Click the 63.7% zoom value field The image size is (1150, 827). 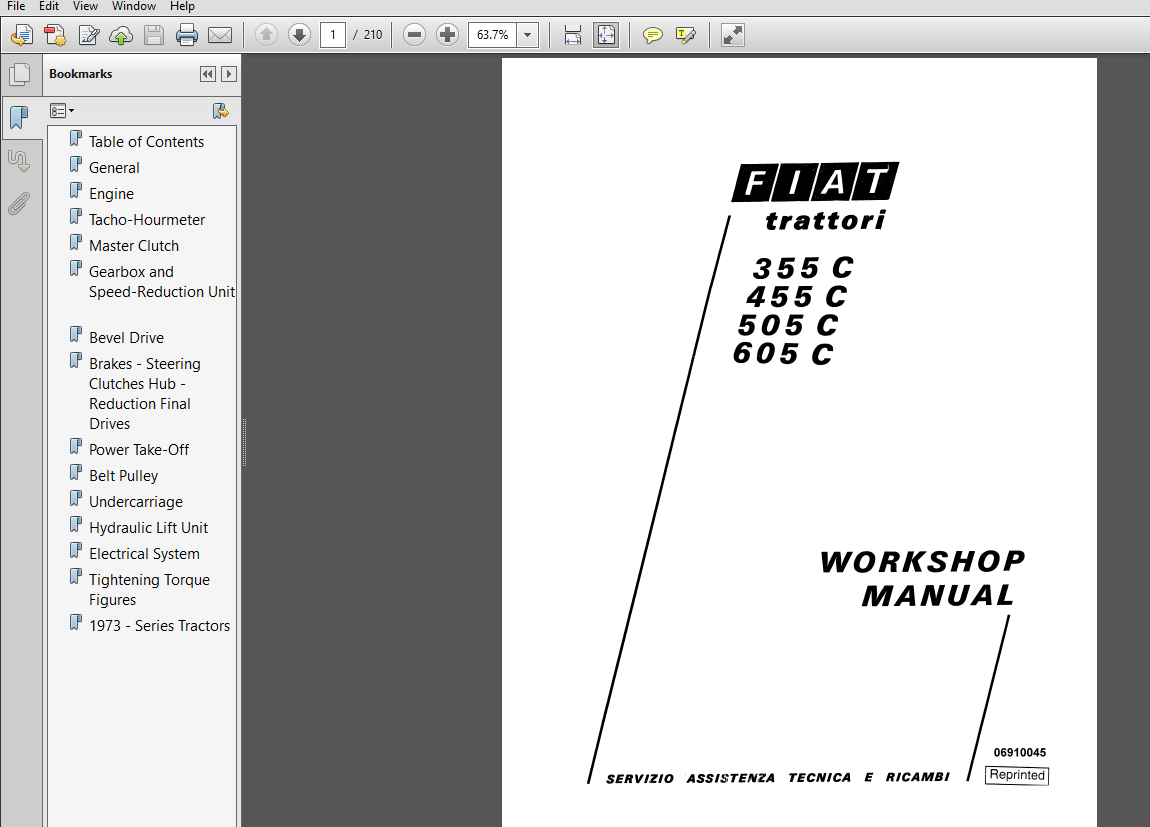pos(492,34)
